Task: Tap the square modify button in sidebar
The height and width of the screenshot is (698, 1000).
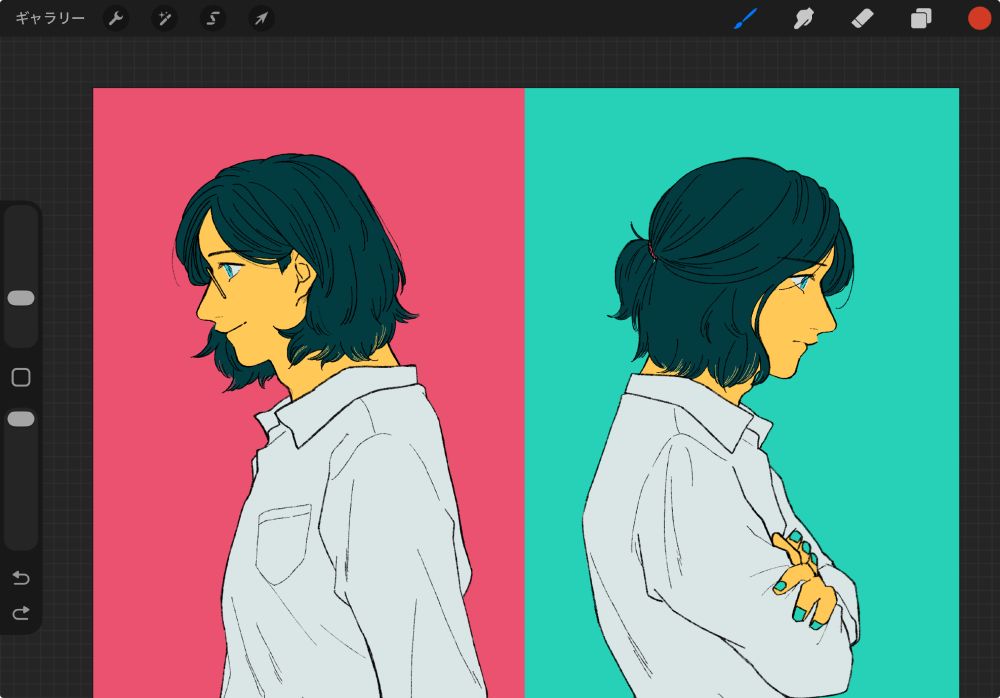Action: pyautogui.click(x=21, y=377)
